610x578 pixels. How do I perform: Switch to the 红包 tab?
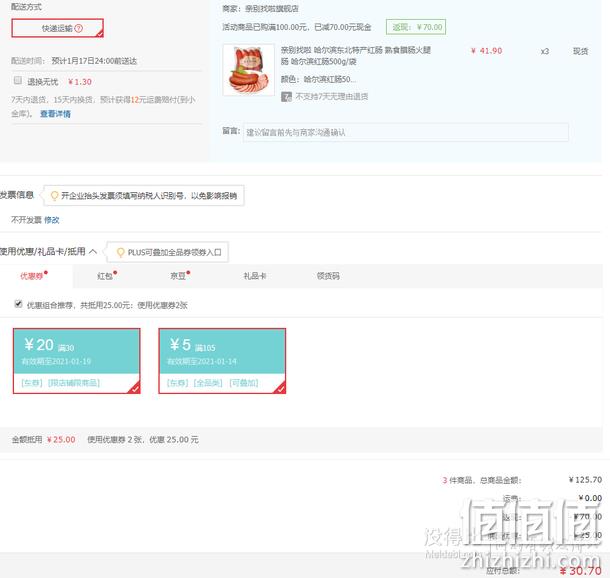pyautogui.click(x=107, y=276)
